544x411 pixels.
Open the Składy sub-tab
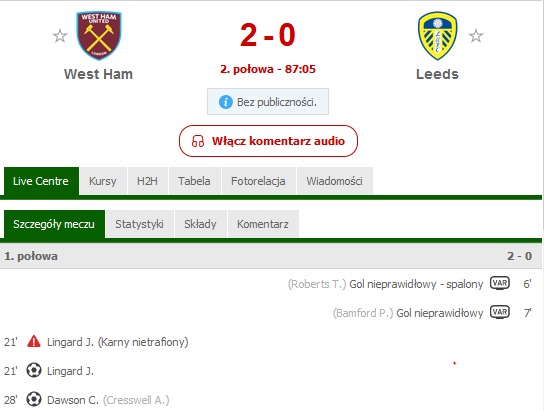pos(201,224)
